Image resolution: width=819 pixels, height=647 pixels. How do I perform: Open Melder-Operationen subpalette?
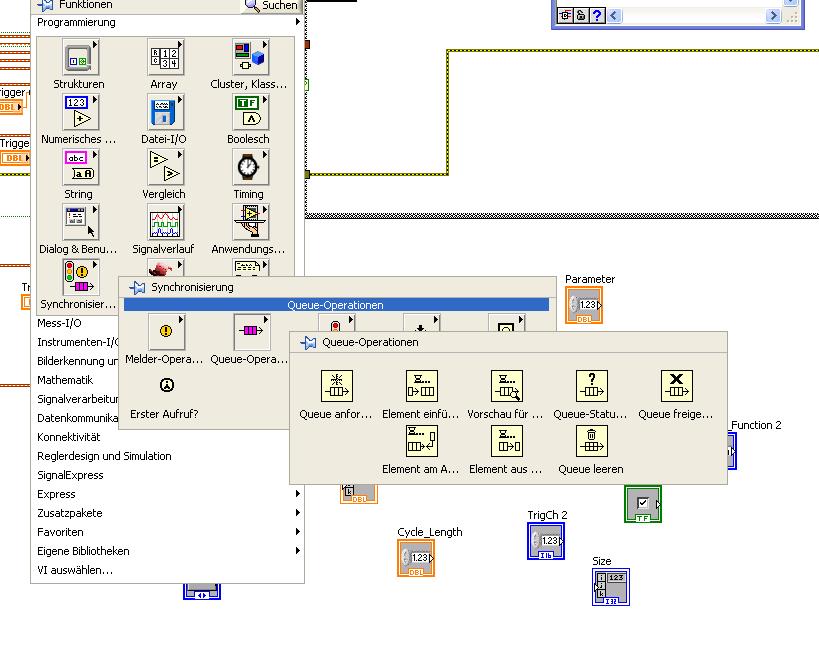[166, 332]
